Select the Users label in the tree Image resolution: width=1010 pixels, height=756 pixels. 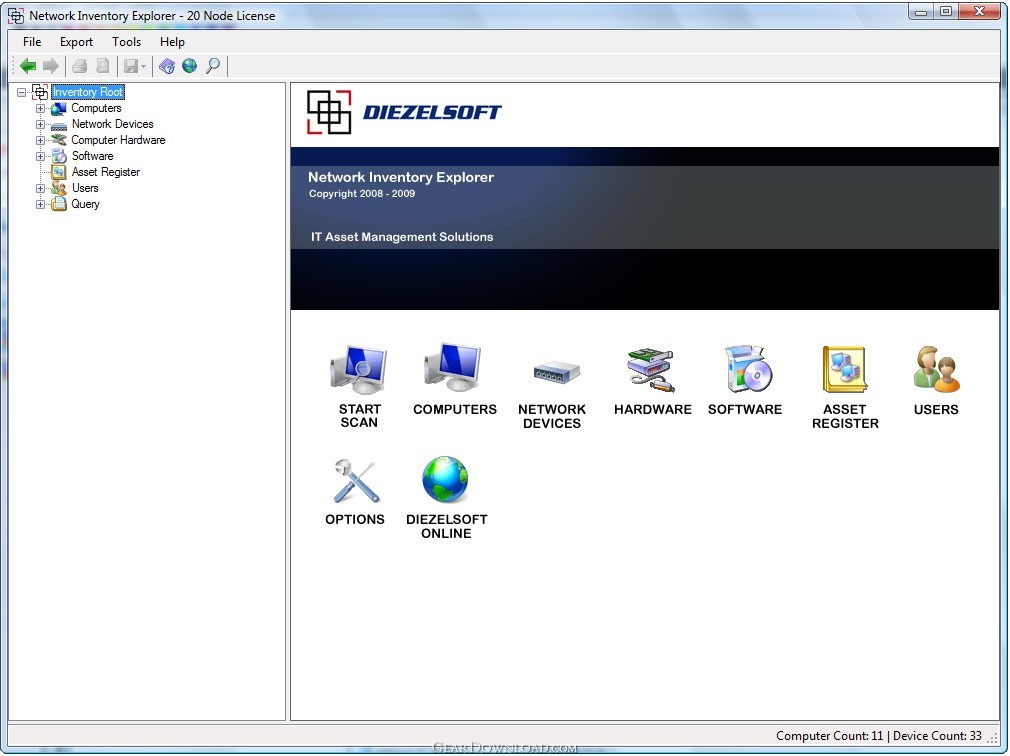85,188
